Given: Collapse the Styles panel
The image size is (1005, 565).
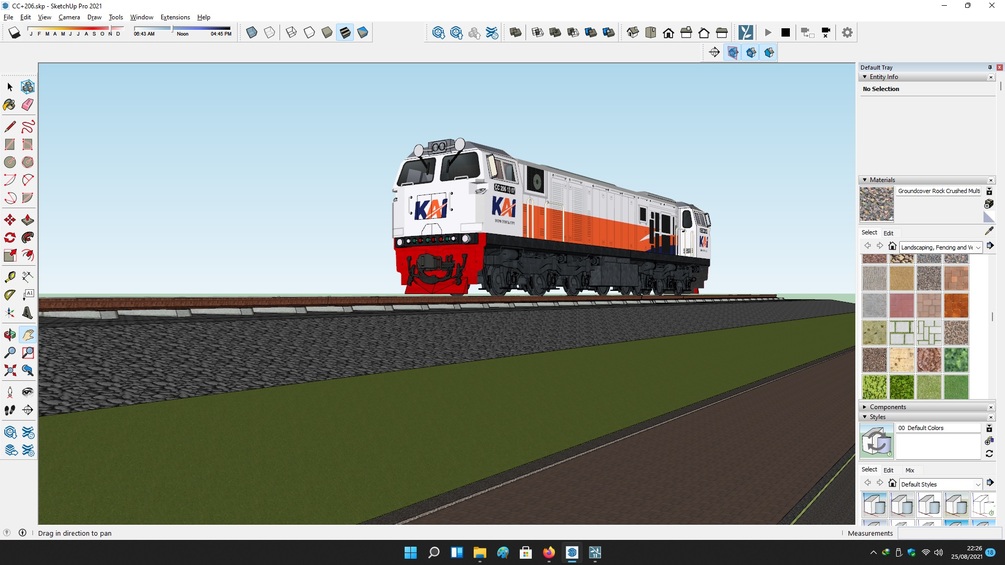Looking at the screenshot, I should click(865, 417).
